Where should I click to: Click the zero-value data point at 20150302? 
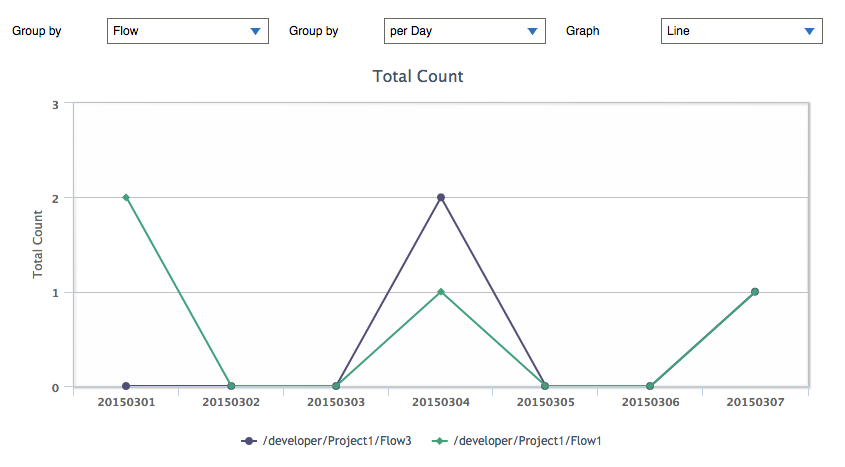pos(231,386)
